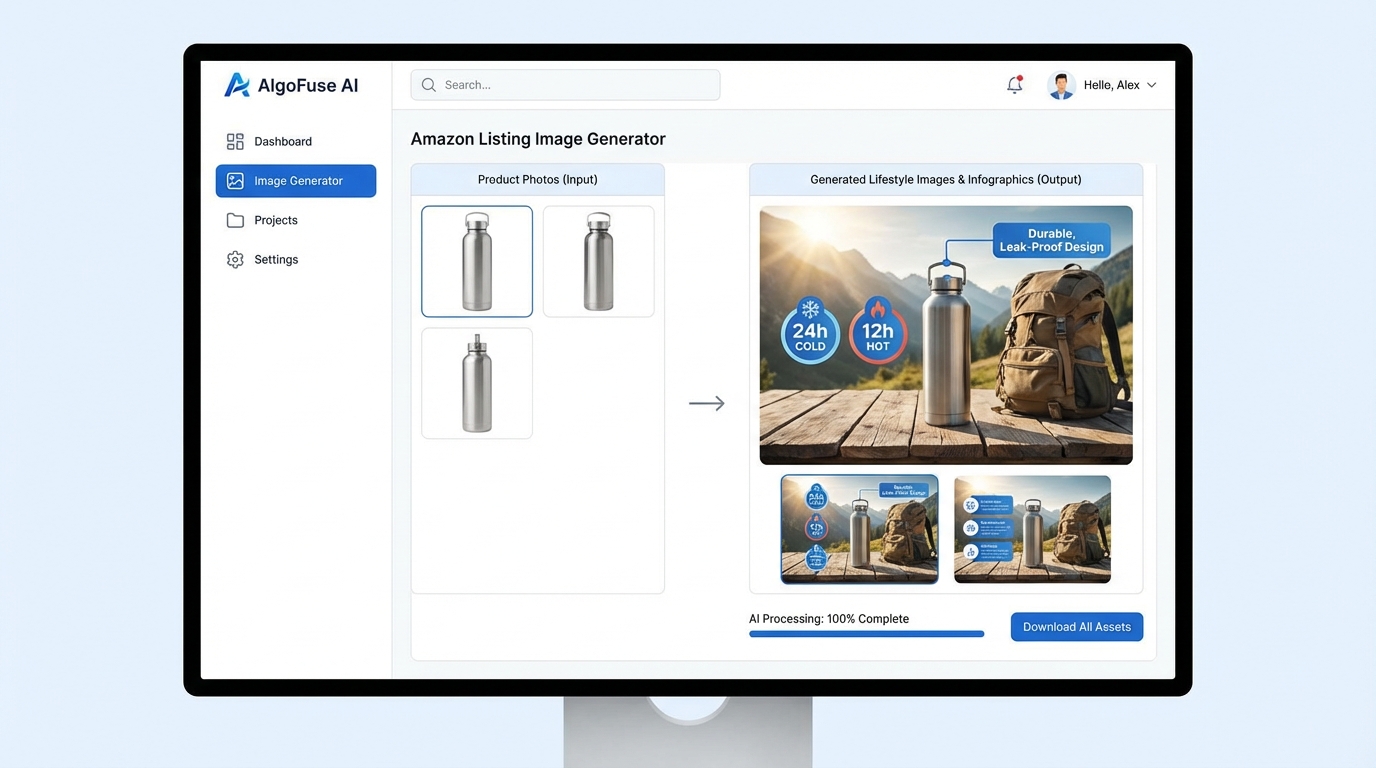The height and width of the screenshot is (768, 1376).
Task: Click the AI Processing progress bar
Action: click(866, 633)
